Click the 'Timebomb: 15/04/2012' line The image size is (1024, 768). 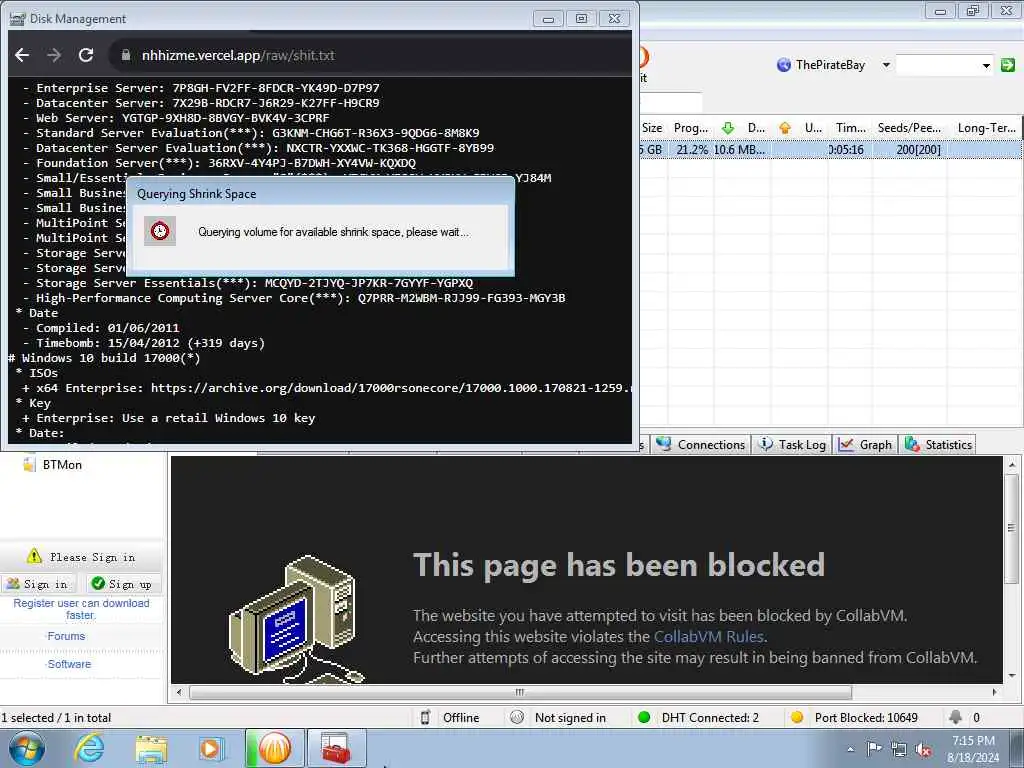(x=143, y=343)
